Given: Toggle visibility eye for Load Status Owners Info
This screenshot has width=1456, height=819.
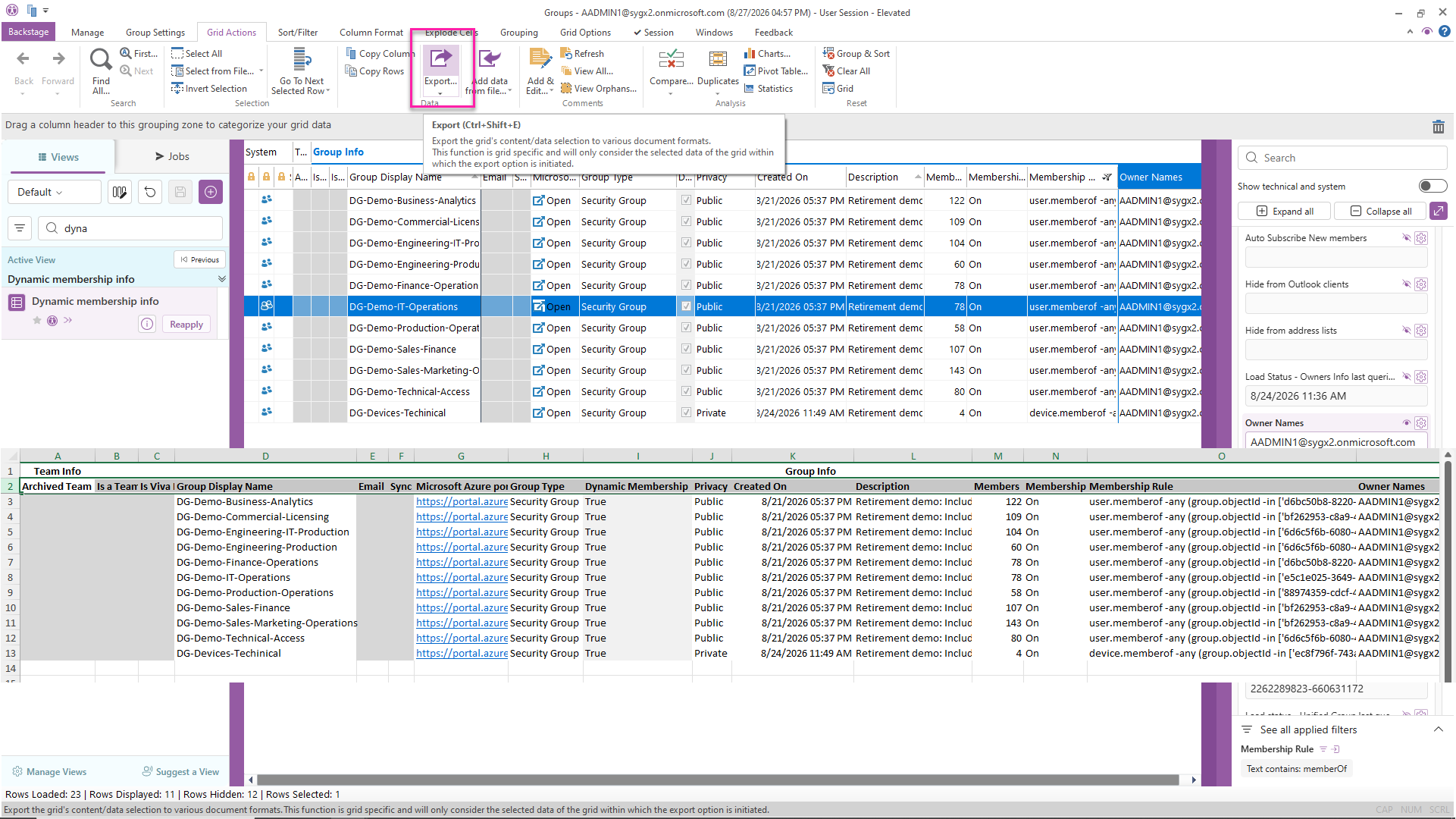Looking at the screenshot, I should (1407, 377).
